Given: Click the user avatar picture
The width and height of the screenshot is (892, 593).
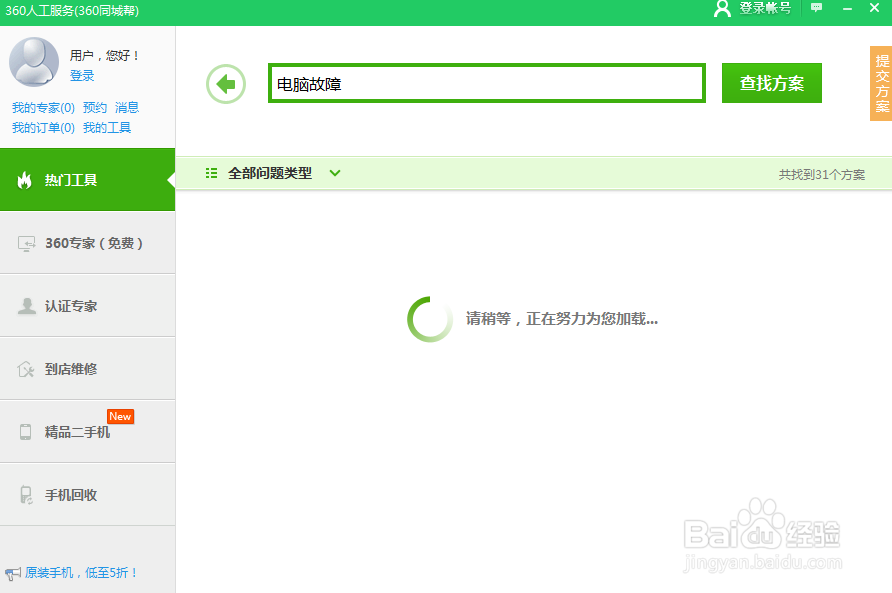Looking at the screenshot, I should click(x=34, y=61).
